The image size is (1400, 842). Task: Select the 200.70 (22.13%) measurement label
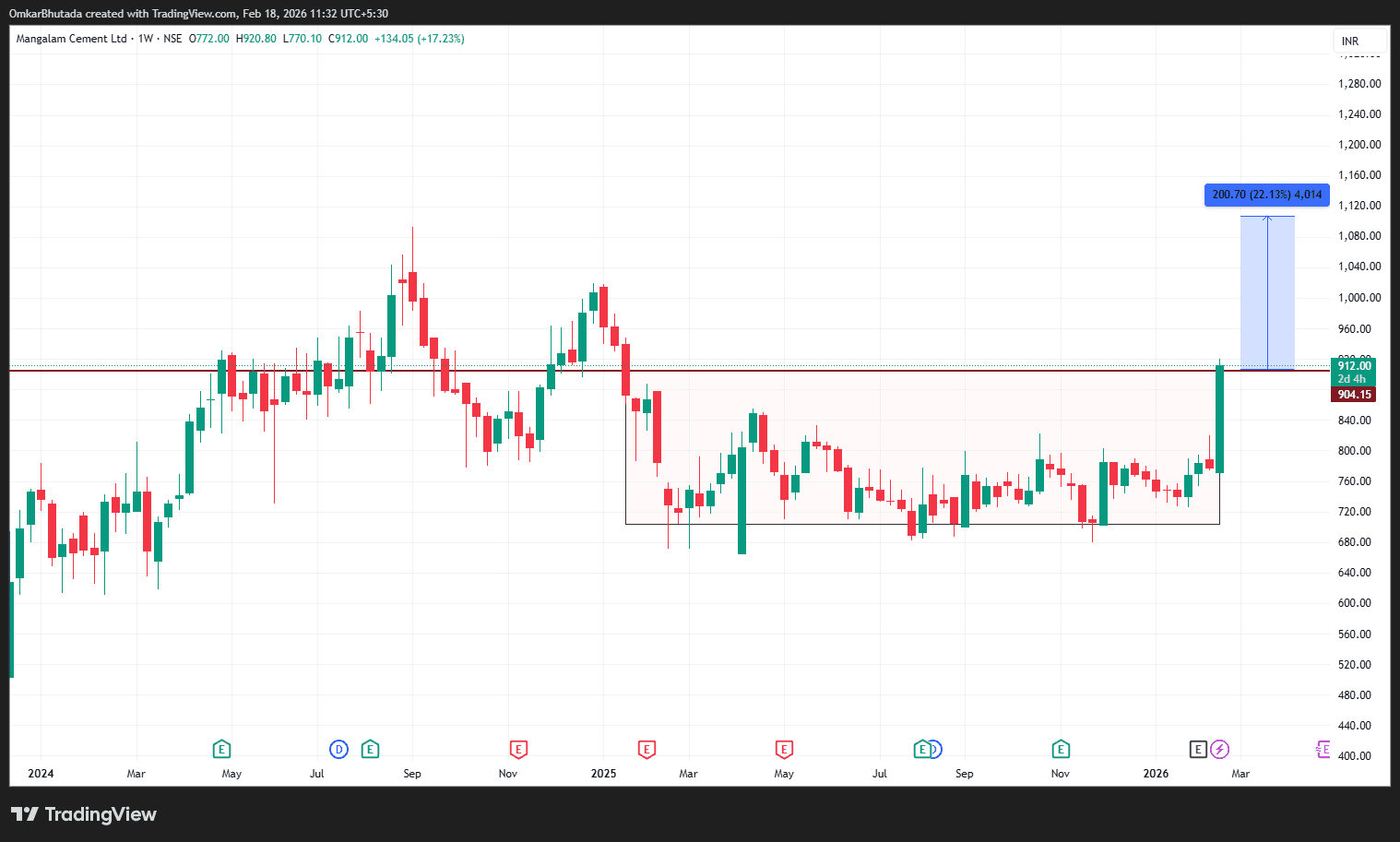coord(1267,195)
